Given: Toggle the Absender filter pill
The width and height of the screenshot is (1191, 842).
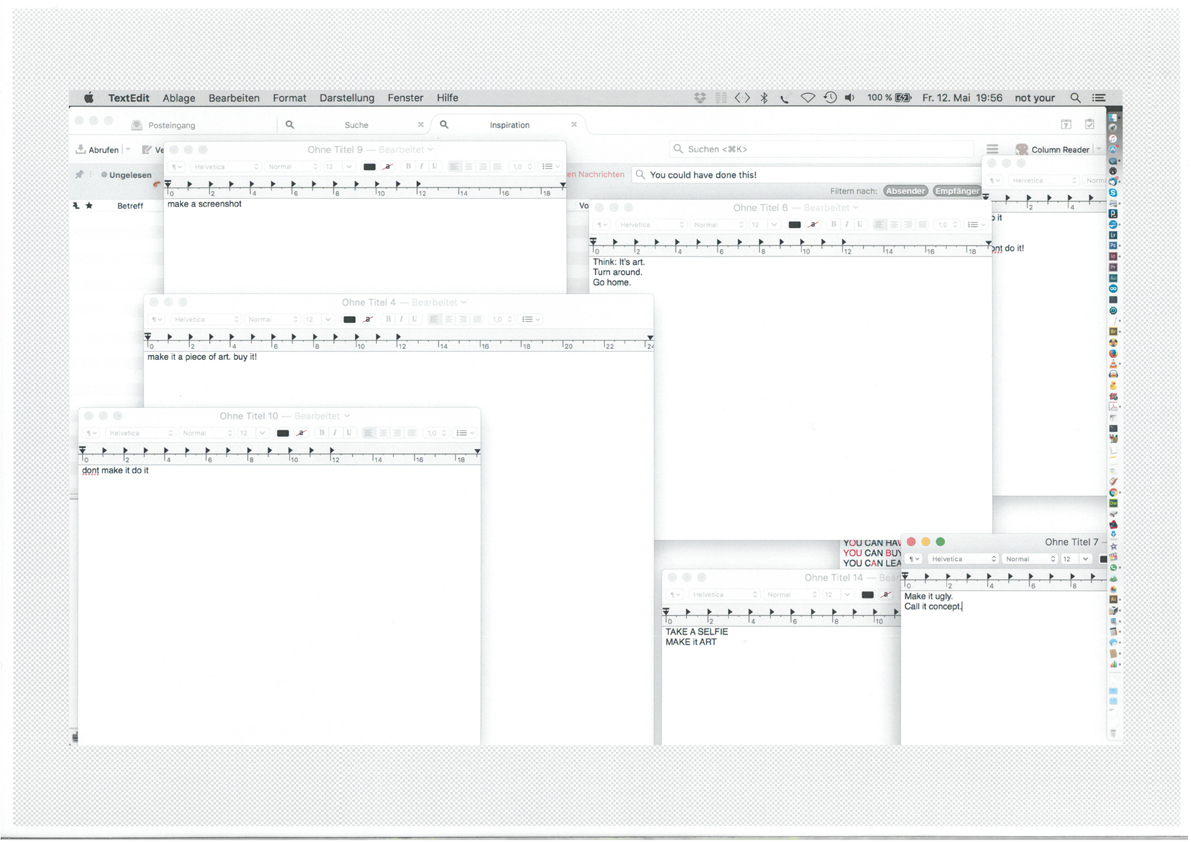Looking at the screenshot, I should coord(905,191).
